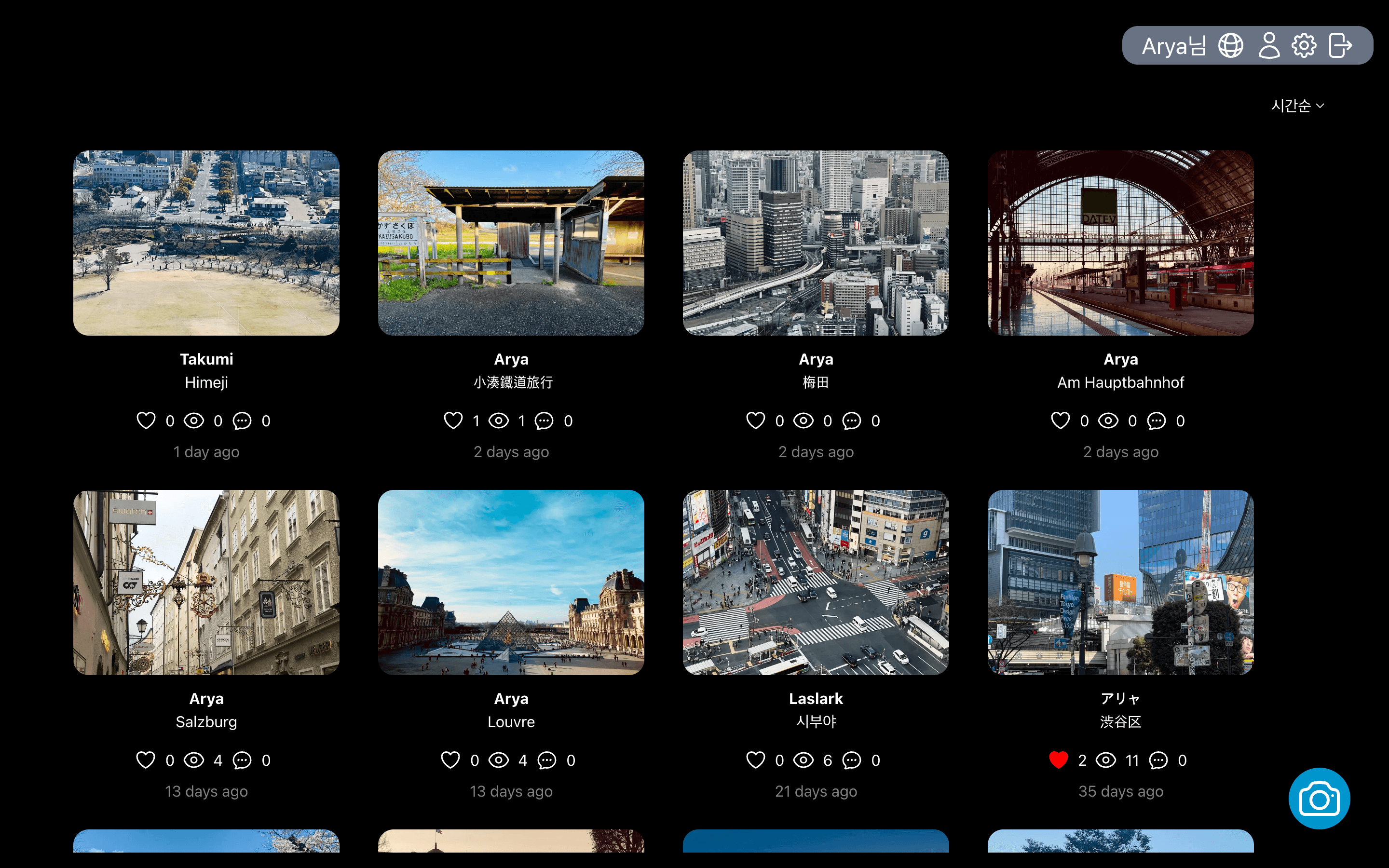The image size is (1389, 868).
Task: Open the settings gear icon
Action: (x=1305, y=45)
